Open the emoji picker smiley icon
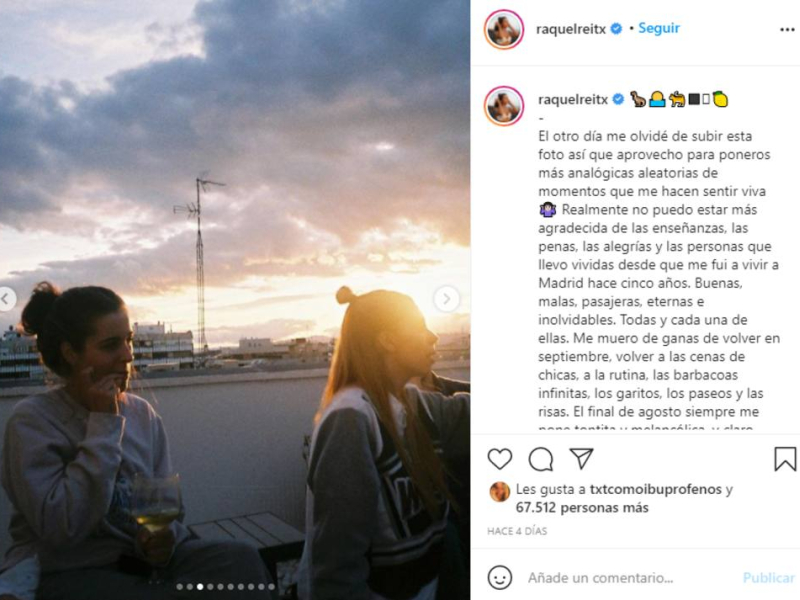The height and width of the screenshot is (600, 800). pyautogui.click(x=499, y=578)
